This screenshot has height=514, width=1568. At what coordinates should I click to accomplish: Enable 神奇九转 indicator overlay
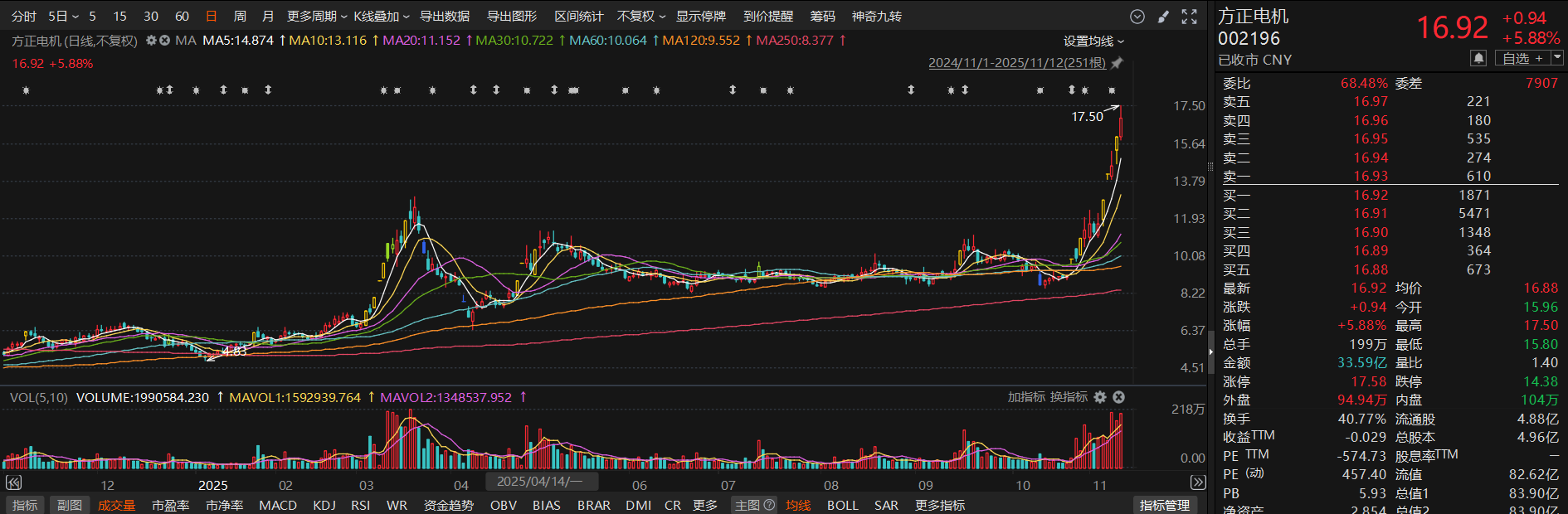(x=876, y=17)
